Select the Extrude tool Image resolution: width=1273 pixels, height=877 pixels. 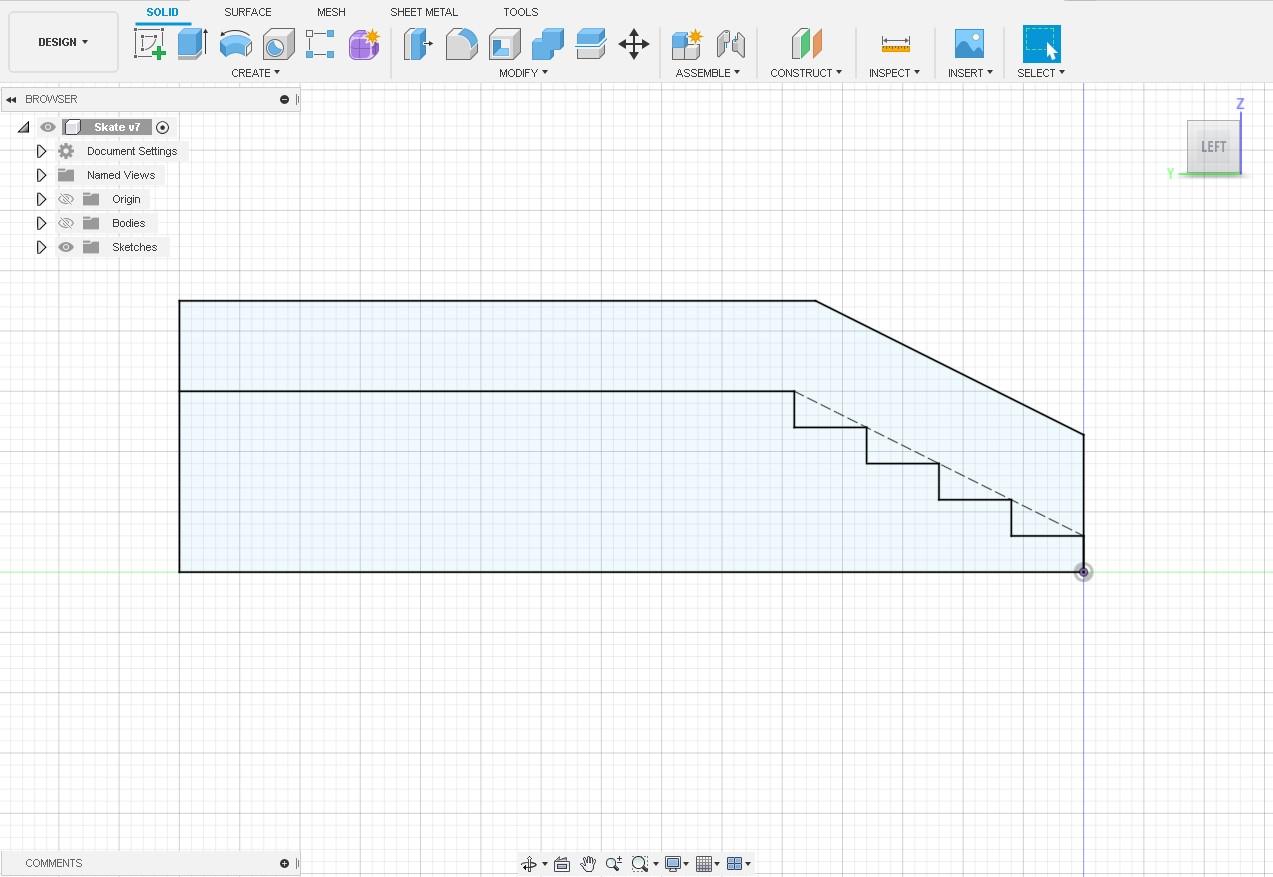pos(192,44)
